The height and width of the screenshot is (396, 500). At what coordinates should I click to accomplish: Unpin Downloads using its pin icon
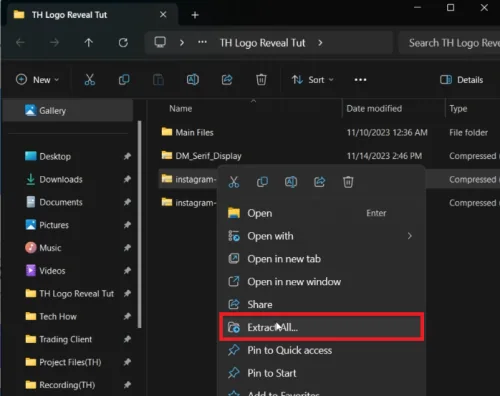[127, 179]
